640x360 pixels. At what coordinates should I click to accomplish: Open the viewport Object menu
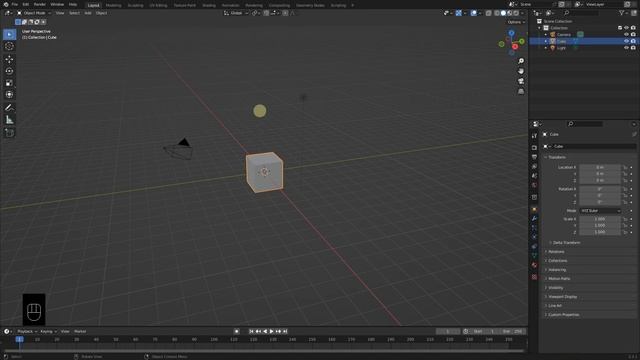point(101,13)
